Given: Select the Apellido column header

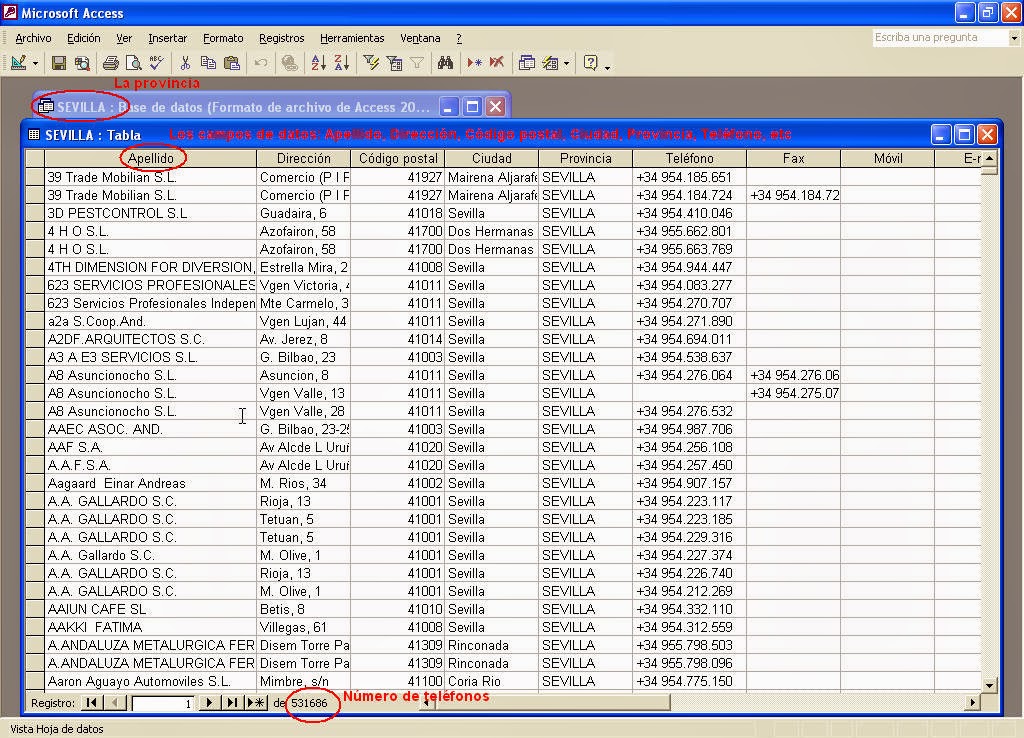Looking at the screenshot, I should (152, 157).
